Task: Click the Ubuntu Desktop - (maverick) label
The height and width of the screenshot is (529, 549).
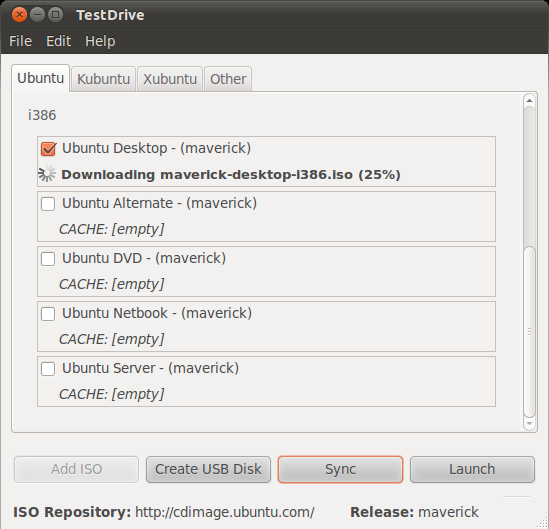Action: click(157, 148)
